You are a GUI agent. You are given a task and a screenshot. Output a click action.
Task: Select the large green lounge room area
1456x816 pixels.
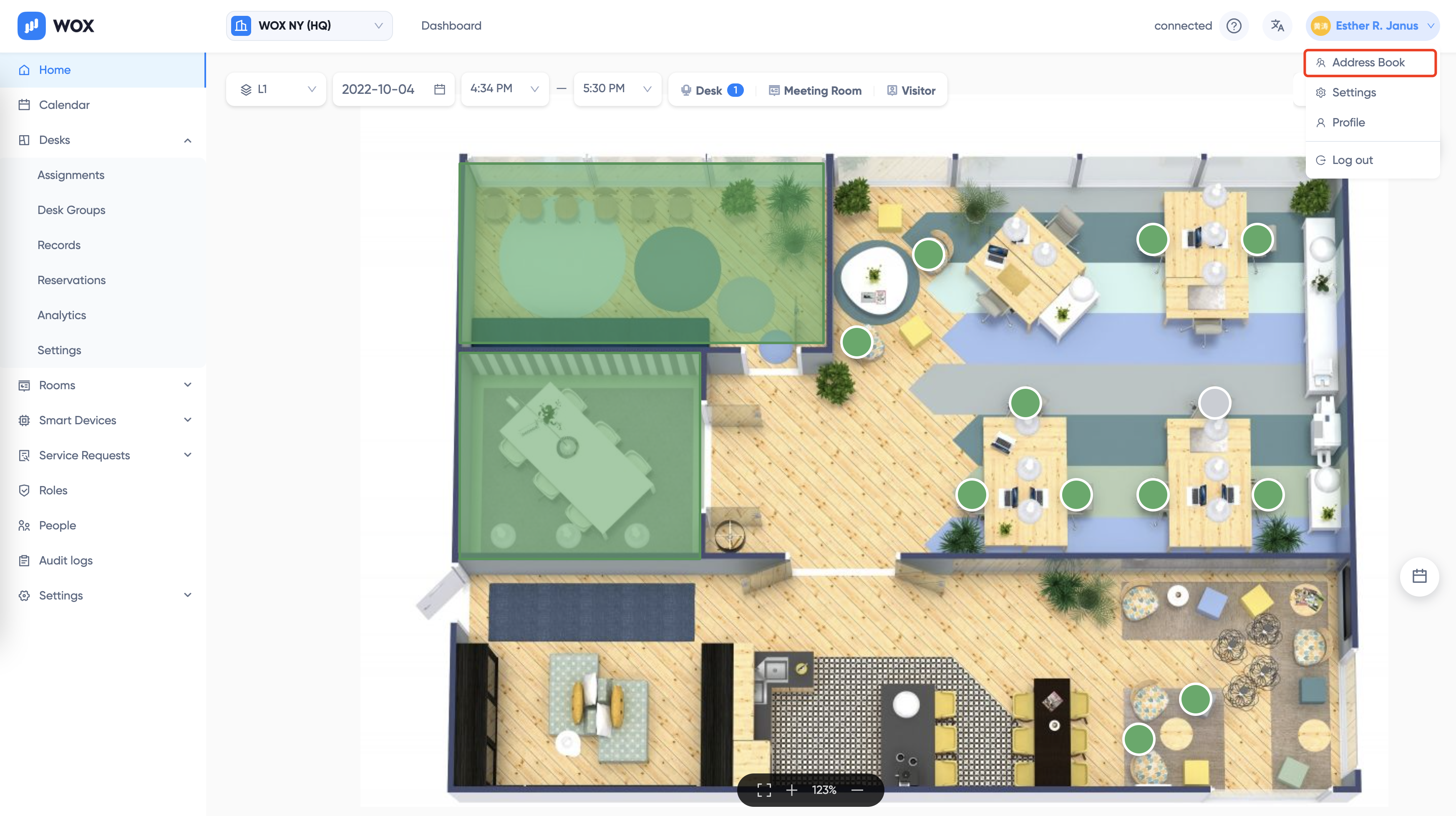coord(642,253)
